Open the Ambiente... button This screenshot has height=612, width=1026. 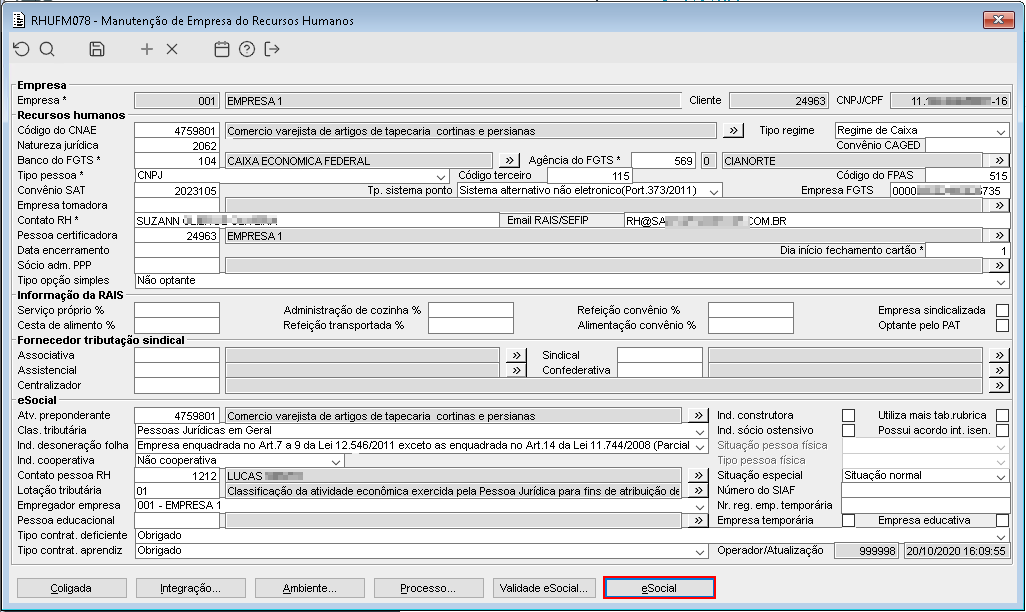click(x=310, y=588)
